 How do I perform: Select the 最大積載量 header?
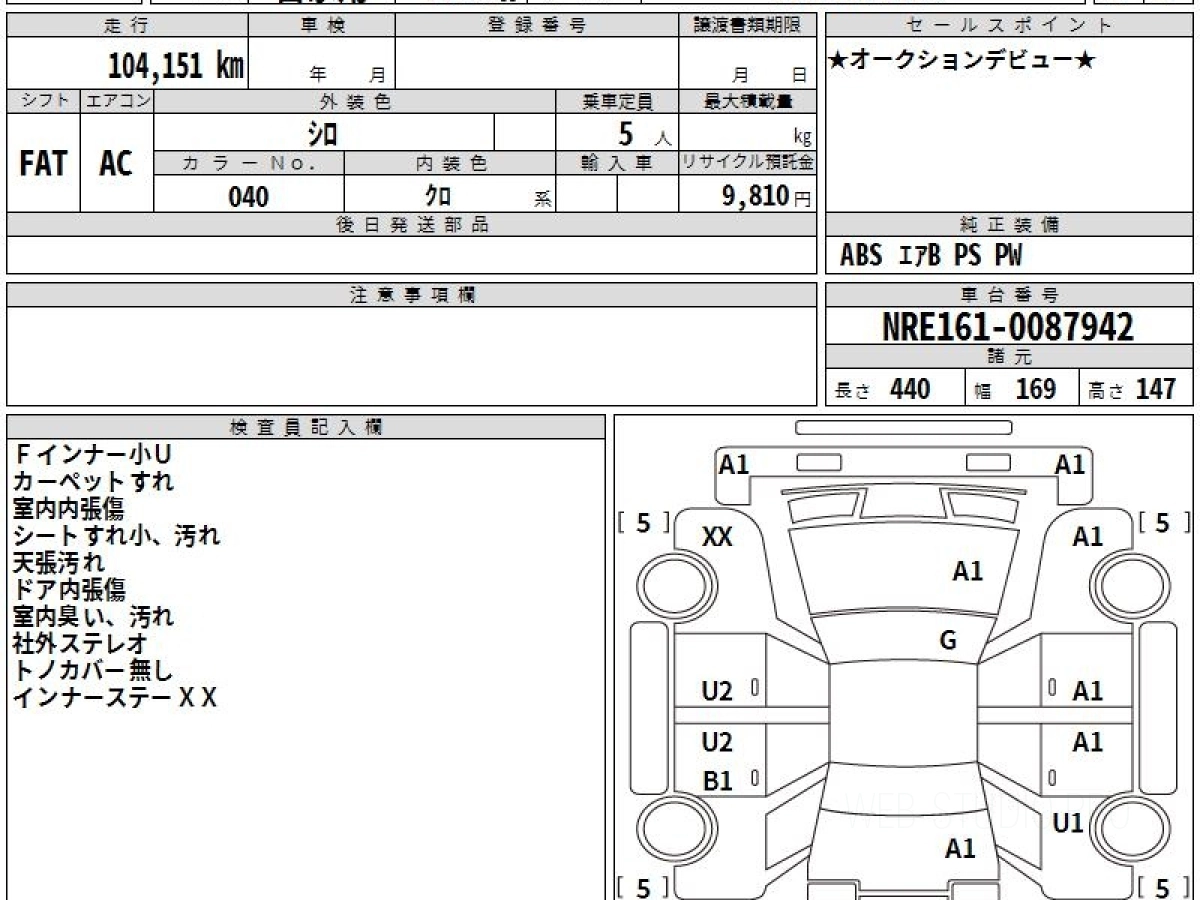pos(748,101)
